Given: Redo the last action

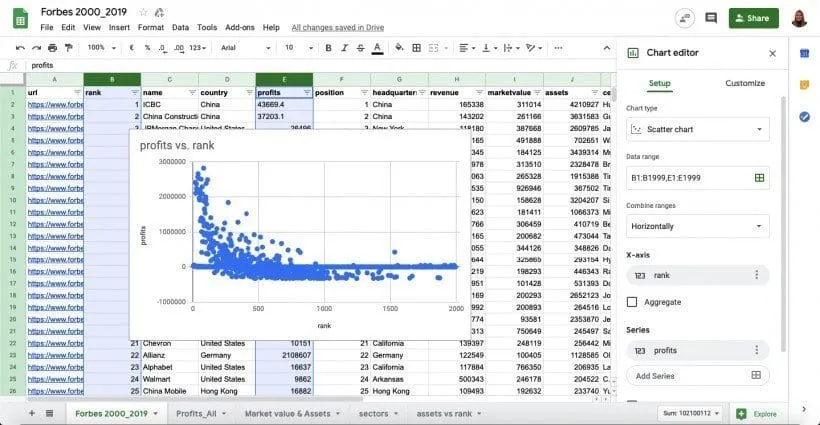Looking at the screenshot, I should [x=36, y=48].
